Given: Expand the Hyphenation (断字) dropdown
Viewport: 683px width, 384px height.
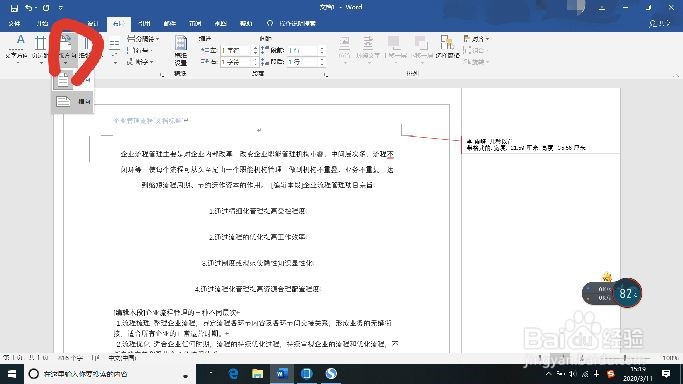Looking at the screenshot, I should [139, 62].
